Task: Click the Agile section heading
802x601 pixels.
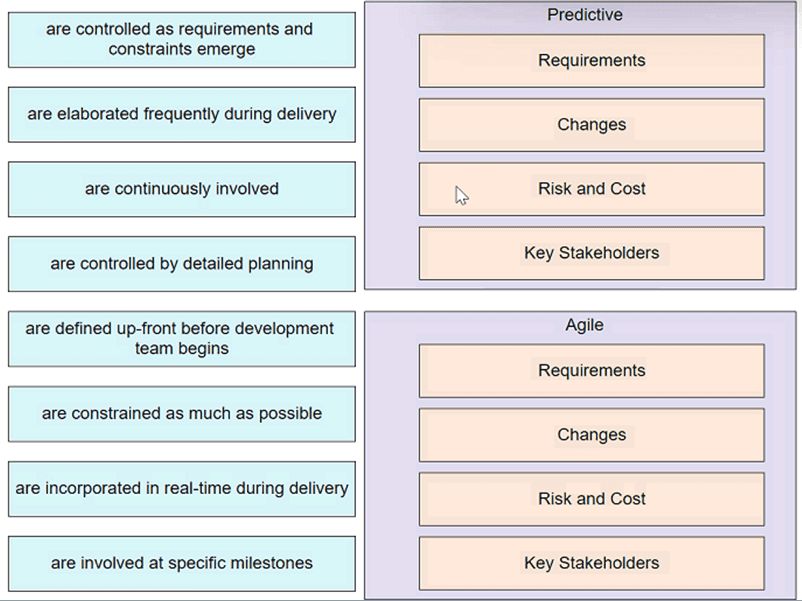Action: (x=585, y=325)
